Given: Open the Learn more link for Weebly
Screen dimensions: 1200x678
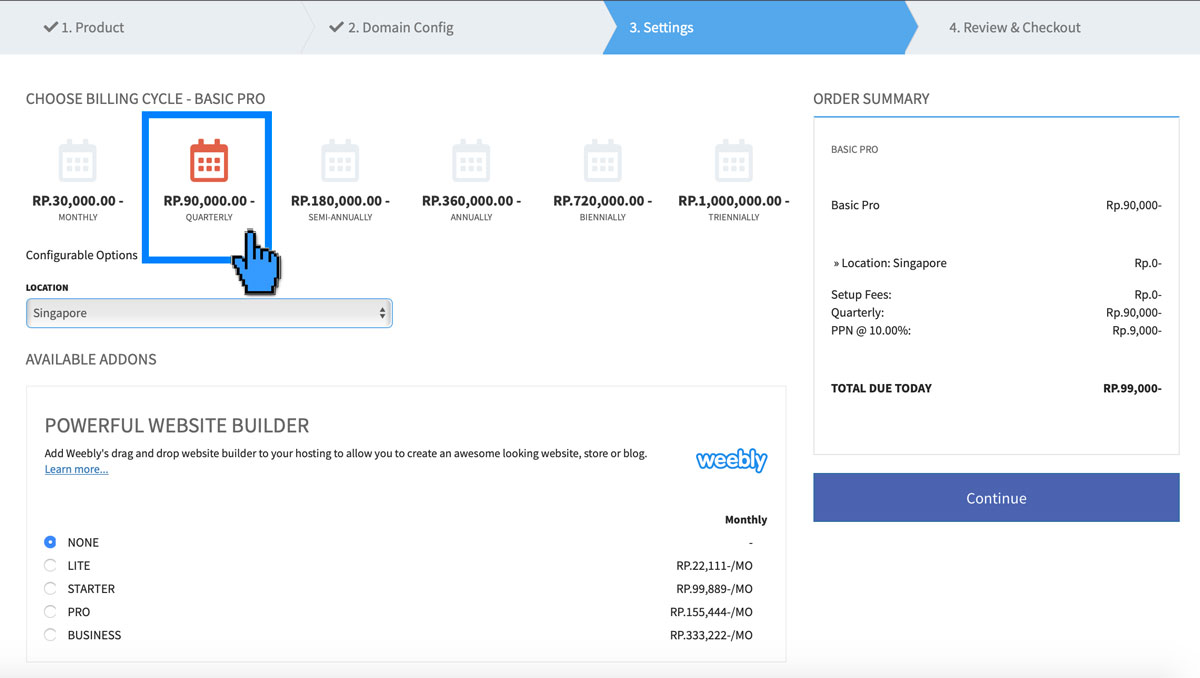Looking at the screenshot, I should 76,468.
